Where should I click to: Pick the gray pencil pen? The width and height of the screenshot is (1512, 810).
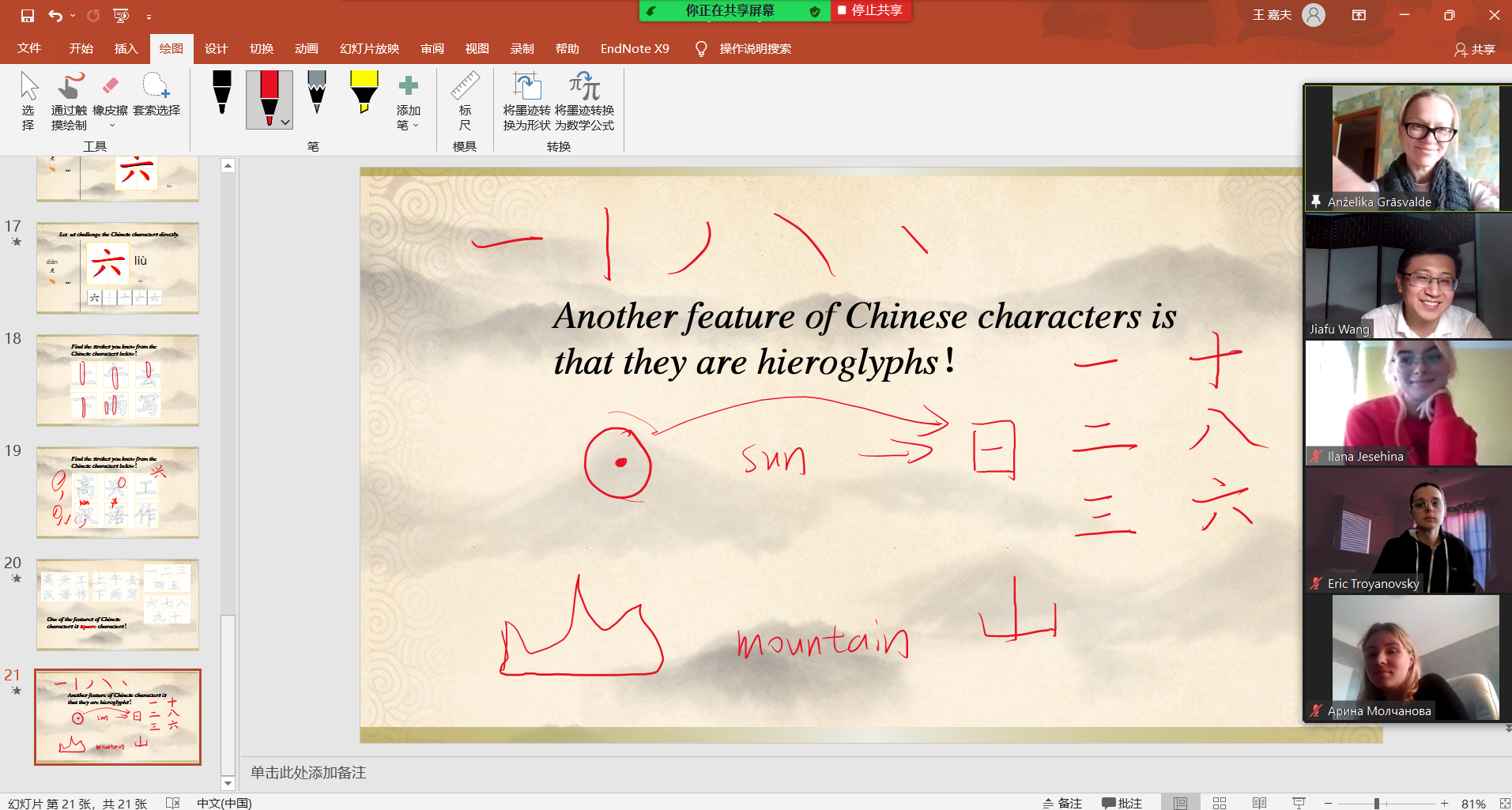(x=317, y=93)
